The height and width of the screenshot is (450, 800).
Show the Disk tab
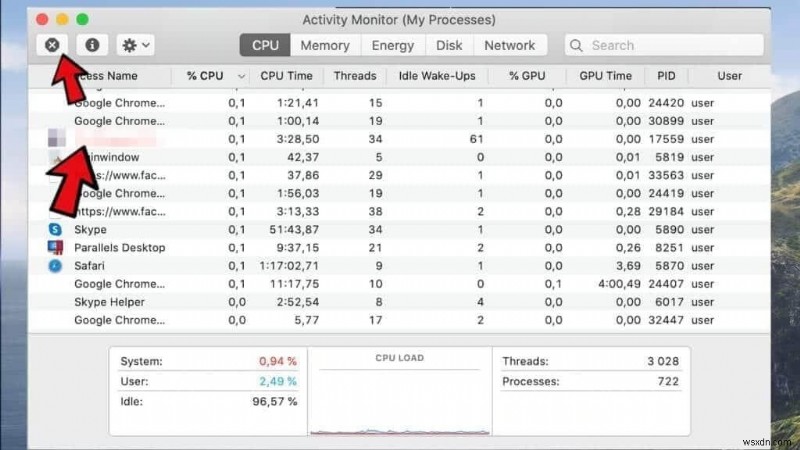(x=449, y=45)
